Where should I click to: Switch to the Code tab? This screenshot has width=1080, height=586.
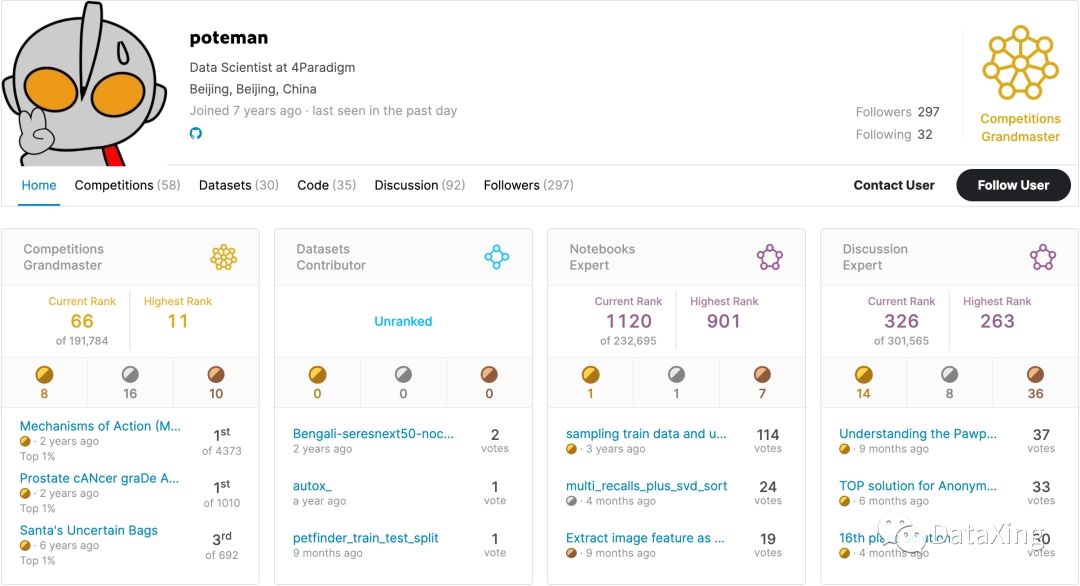pos(326,185)
